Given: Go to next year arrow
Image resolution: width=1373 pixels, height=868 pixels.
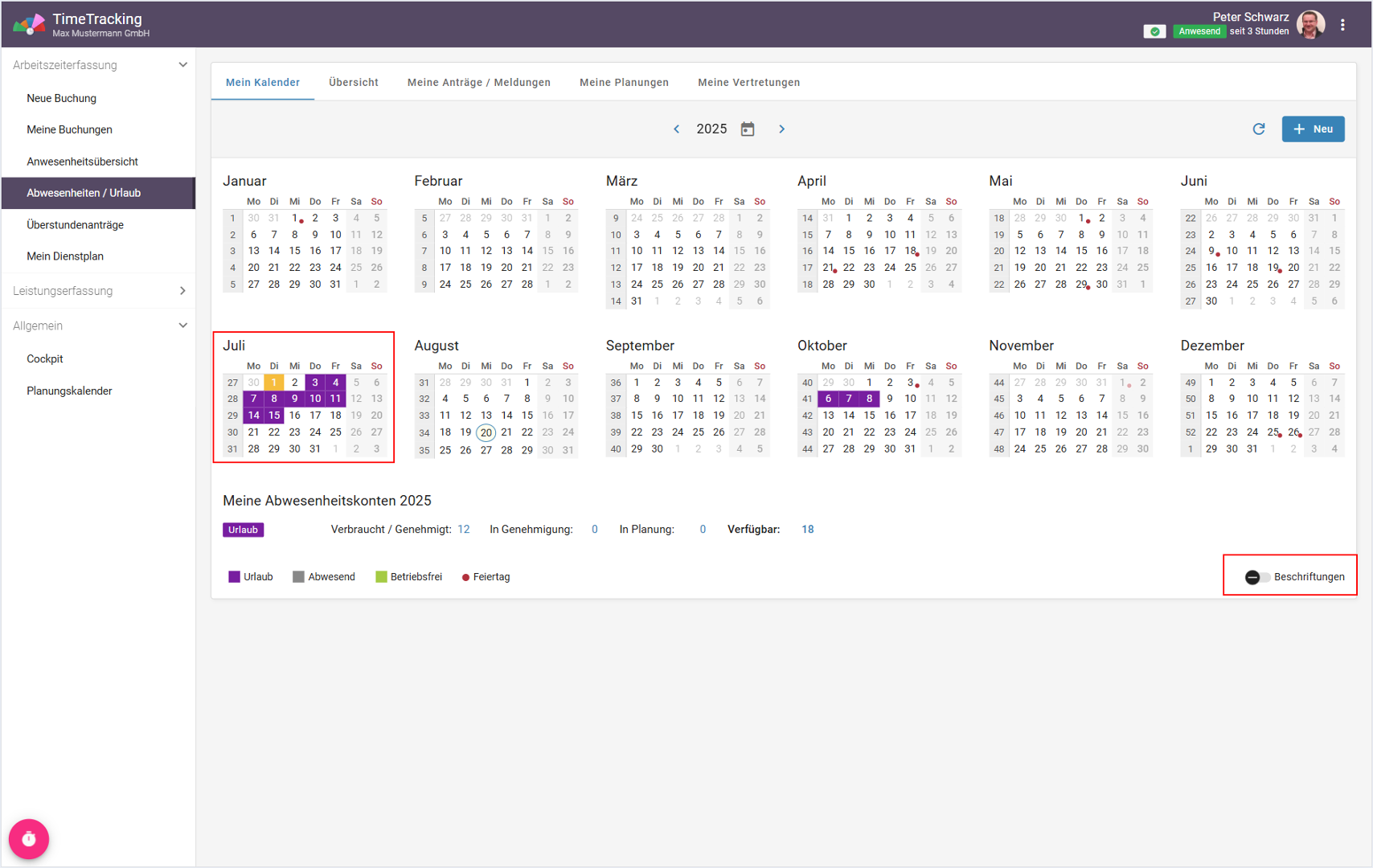Looking at the screenshot, I should coord(781,129).
